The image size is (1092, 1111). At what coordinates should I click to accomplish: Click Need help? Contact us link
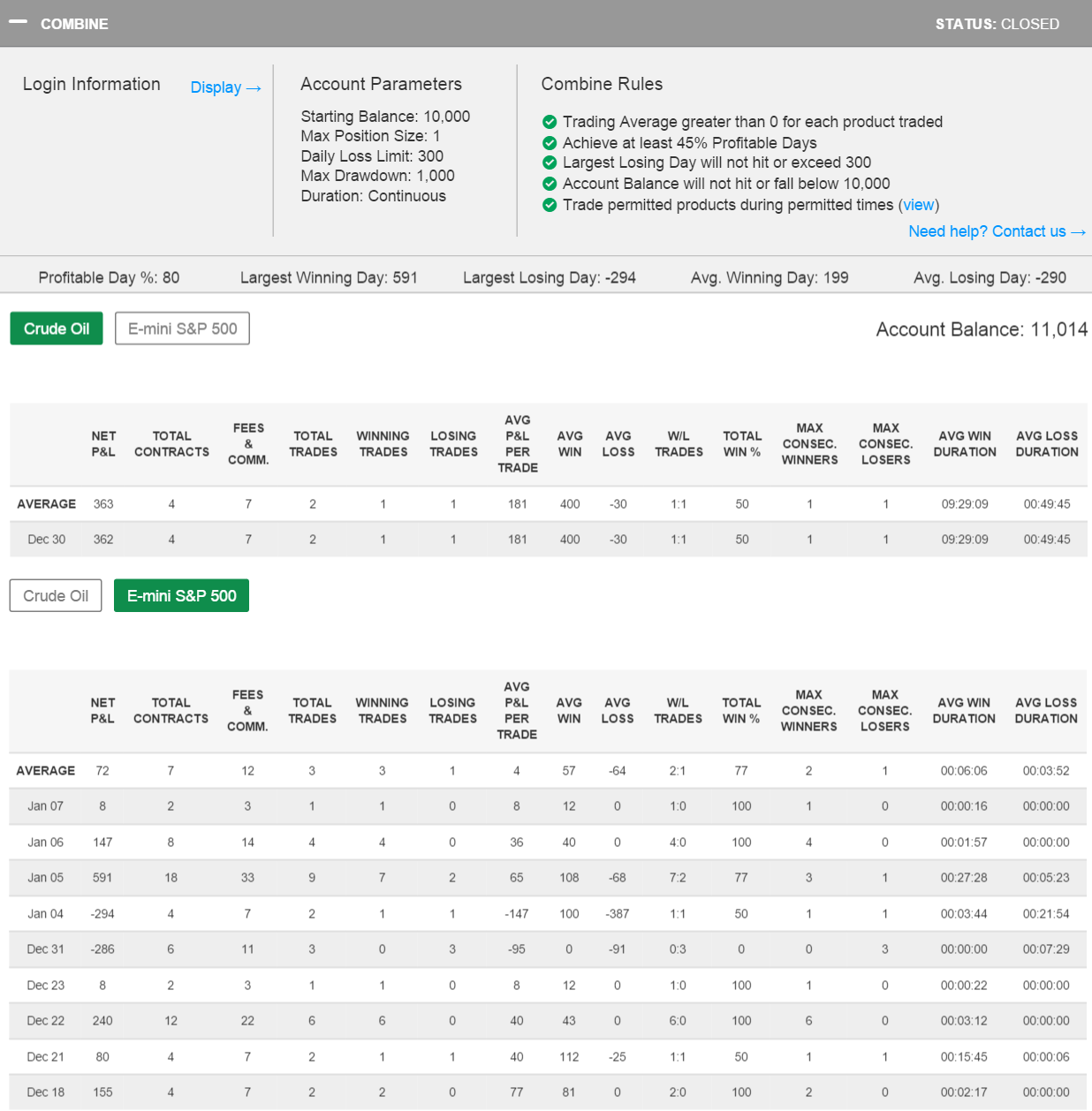coord(996,231)
